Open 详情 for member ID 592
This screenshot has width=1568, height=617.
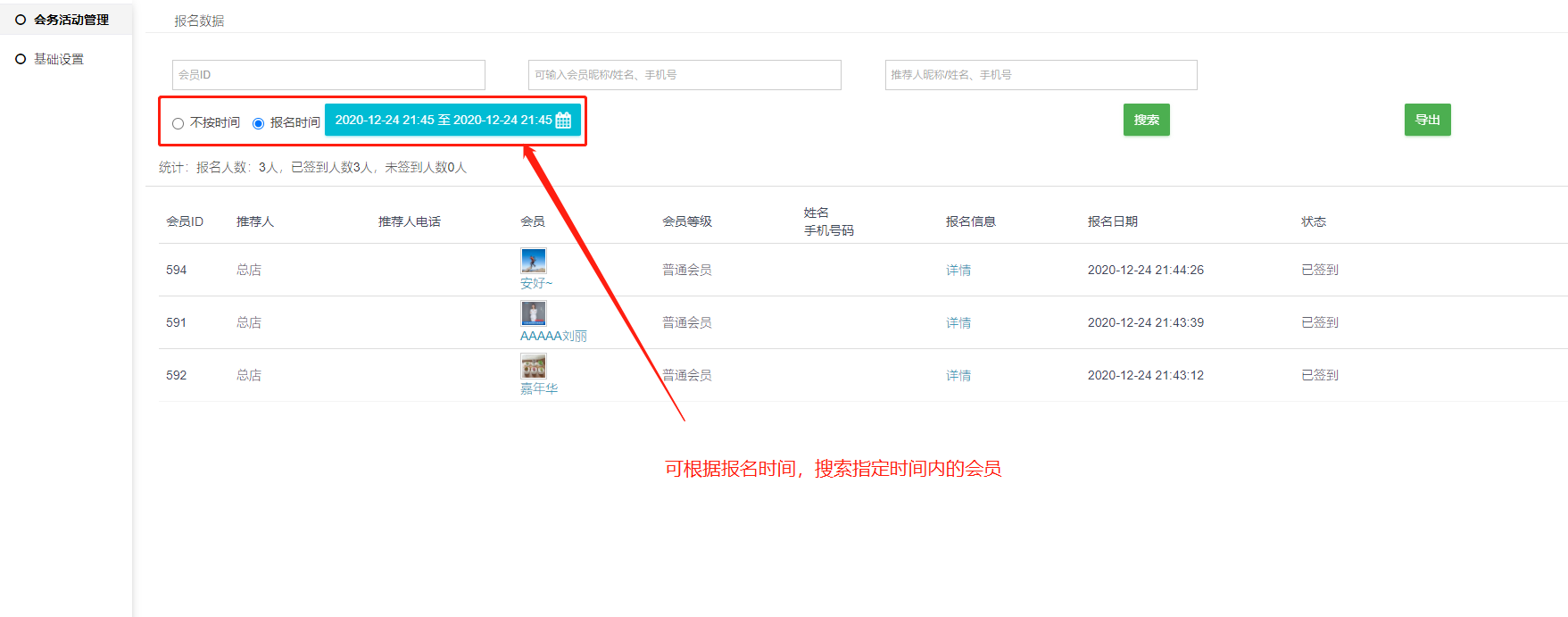pyautogui.click(x=958, y=375)
